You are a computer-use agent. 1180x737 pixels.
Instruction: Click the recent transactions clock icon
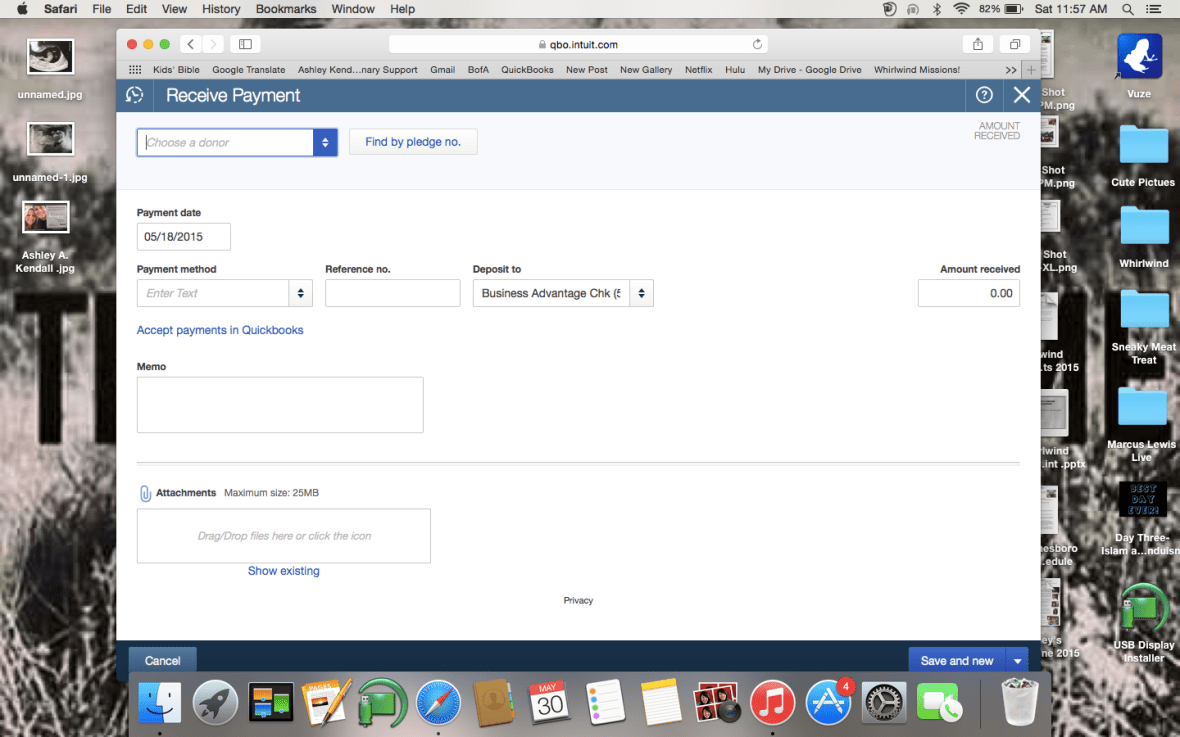pyautogui.click(x=135, y=95)
